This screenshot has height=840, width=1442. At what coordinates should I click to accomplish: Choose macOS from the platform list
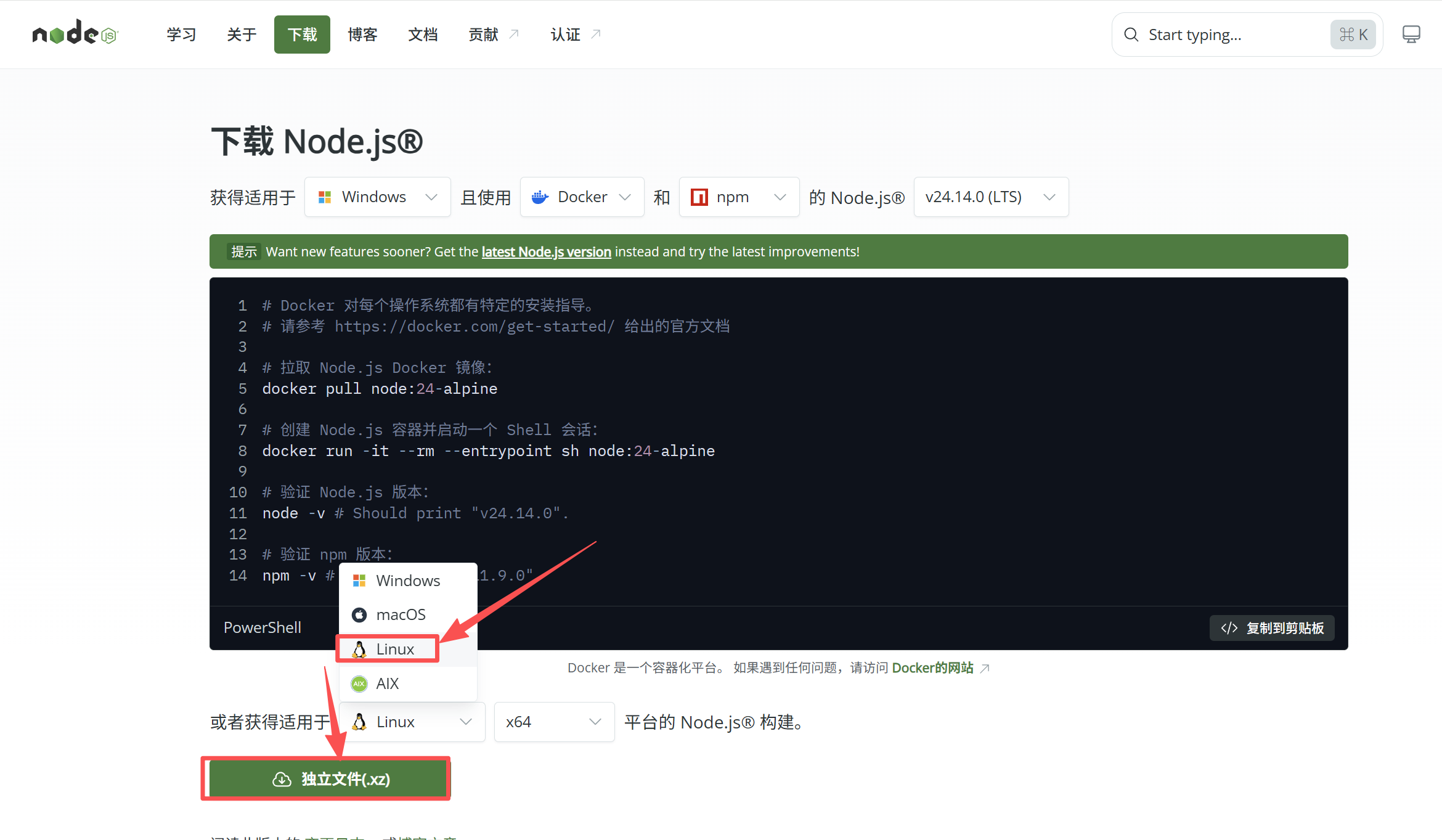click(401, 614)
